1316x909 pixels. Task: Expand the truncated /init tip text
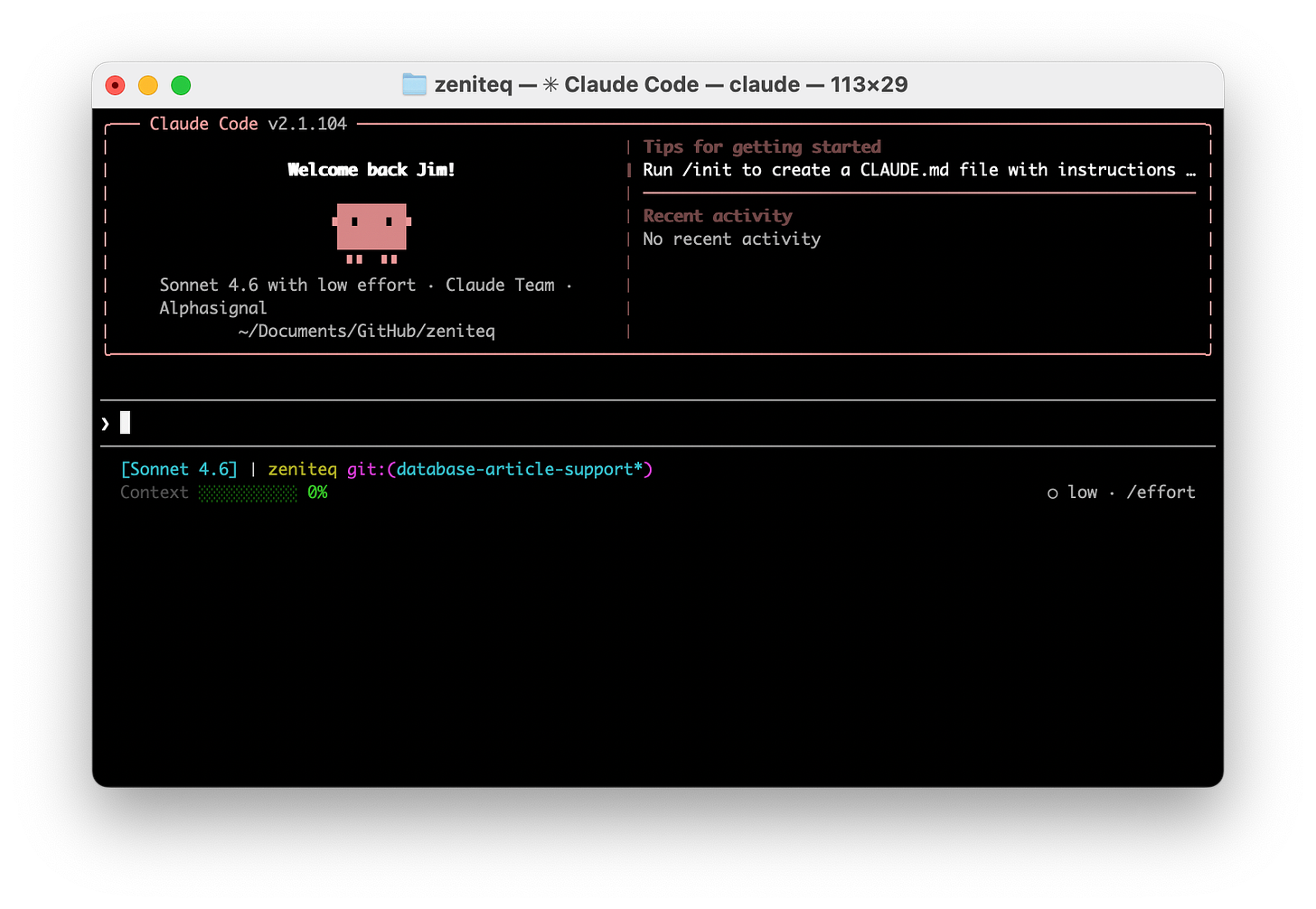pyautogui.click(x=917, y=170)
